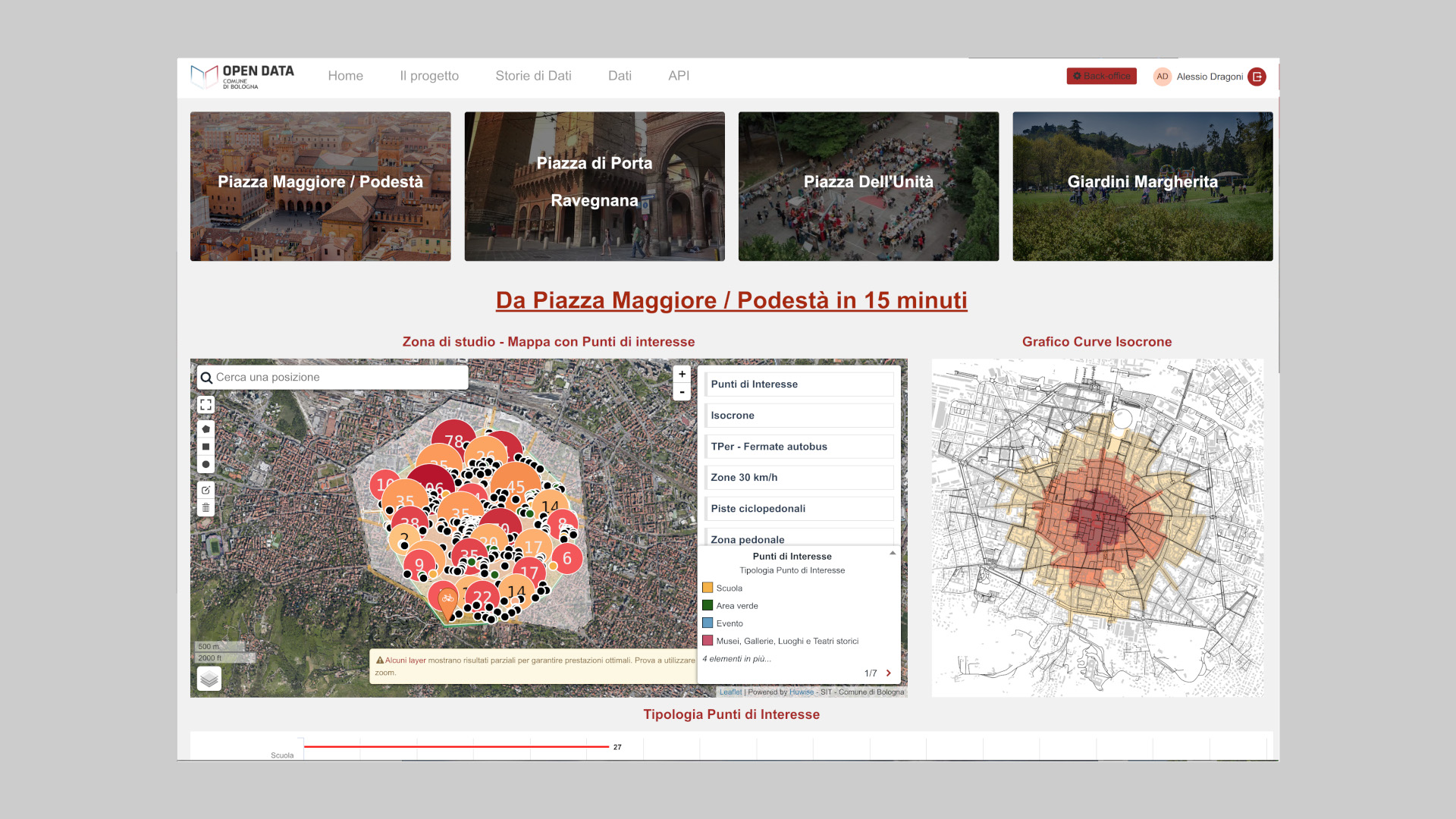Screen dimensions: 1456x819
Task: Toggle the Piste ciclopedonali layer
Action: 799,509
